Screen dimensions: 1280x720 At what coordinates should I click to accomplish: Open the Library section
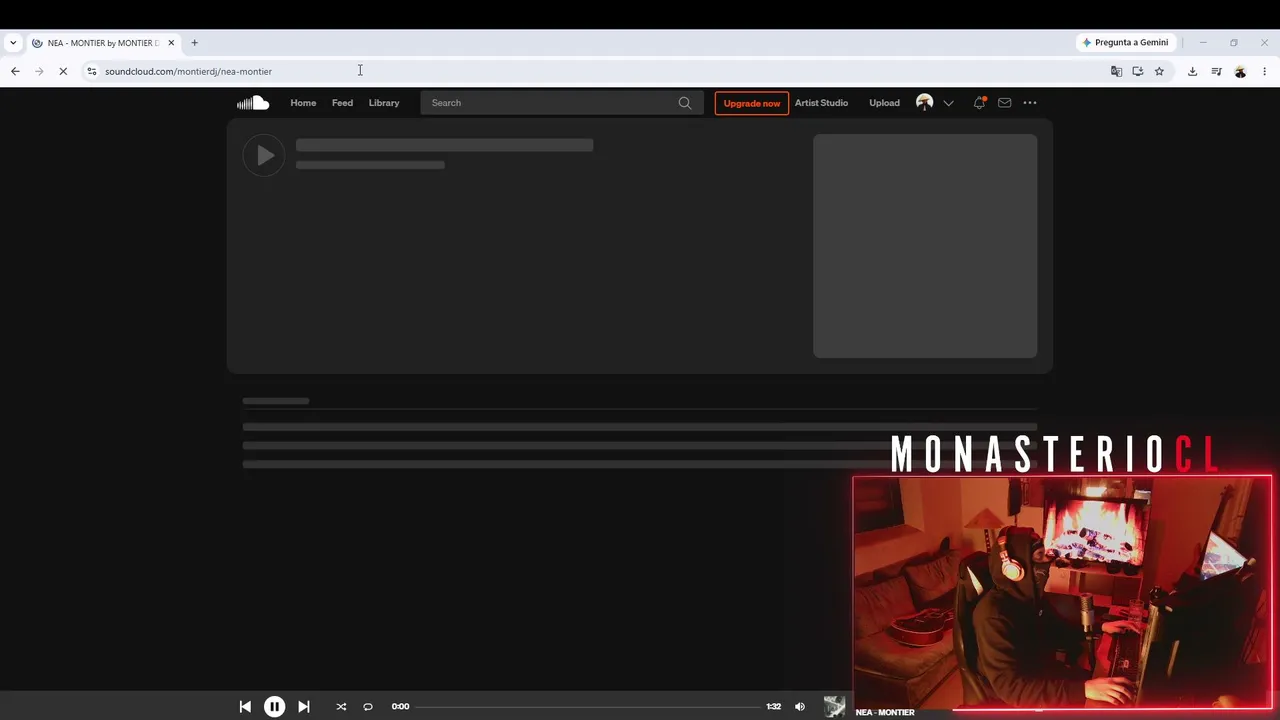(x=384, y=103)
